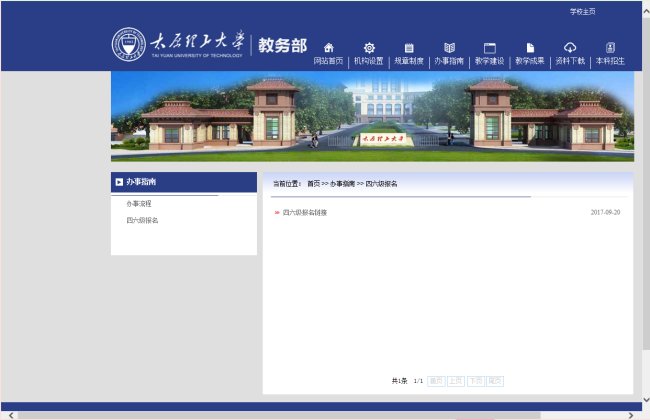The height and width of the screenshot is (420, 650).
Task: Click the horizontal scrollbar thumb
Action: (279, 415)
